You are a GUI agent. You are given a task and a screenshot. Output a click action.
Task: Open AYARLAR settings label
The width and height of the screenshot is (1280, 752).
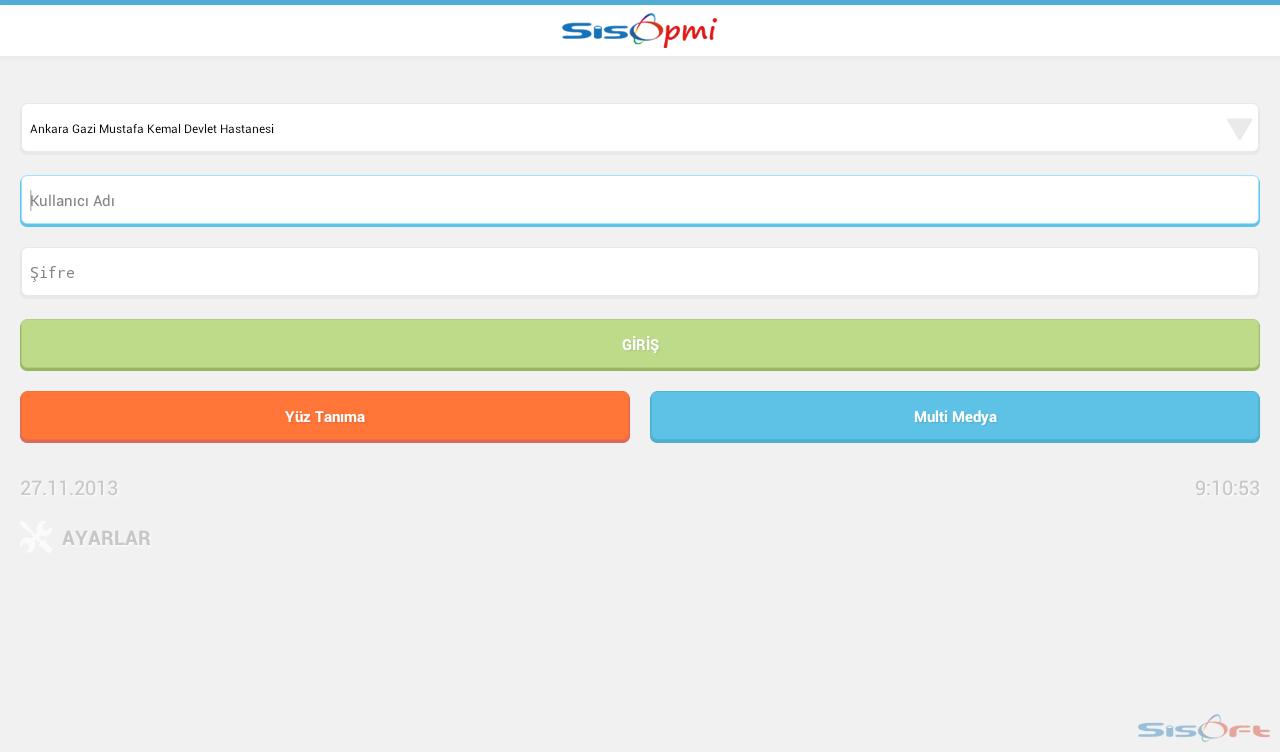point(106,538)
